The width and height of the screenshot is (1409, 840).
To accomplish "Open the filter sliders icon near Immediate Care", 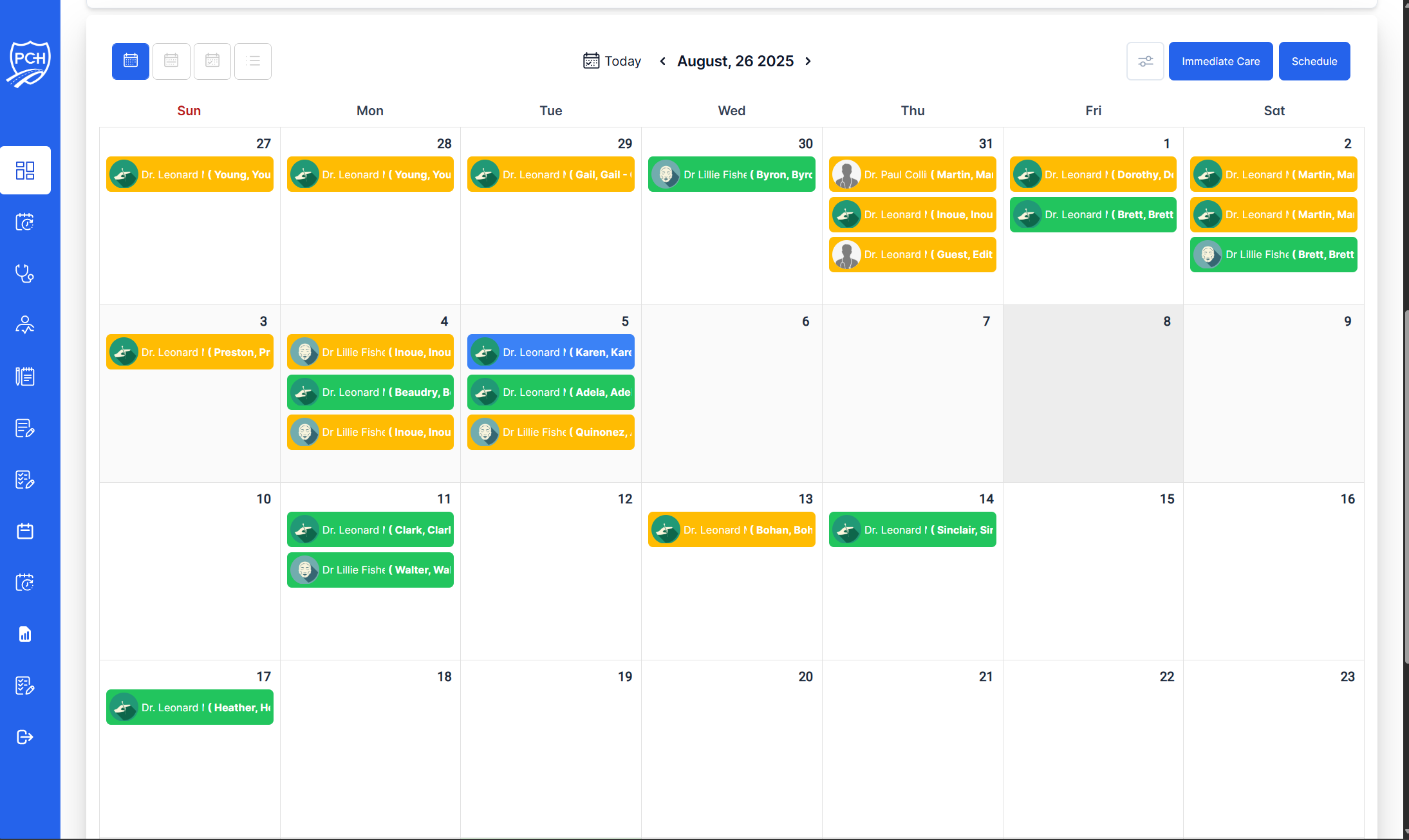I will tap(1145, 61).
